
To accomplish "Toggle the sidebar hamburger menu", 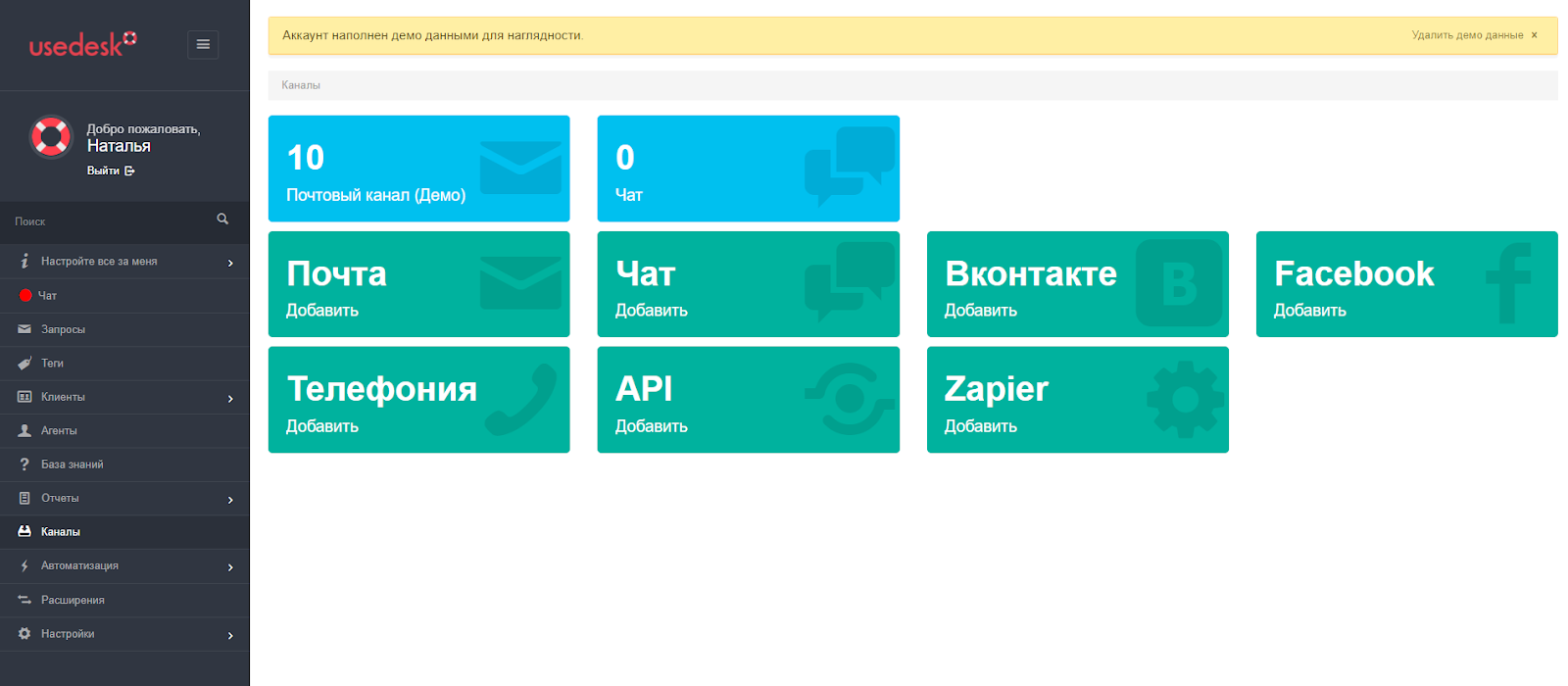I will point(203,44).
